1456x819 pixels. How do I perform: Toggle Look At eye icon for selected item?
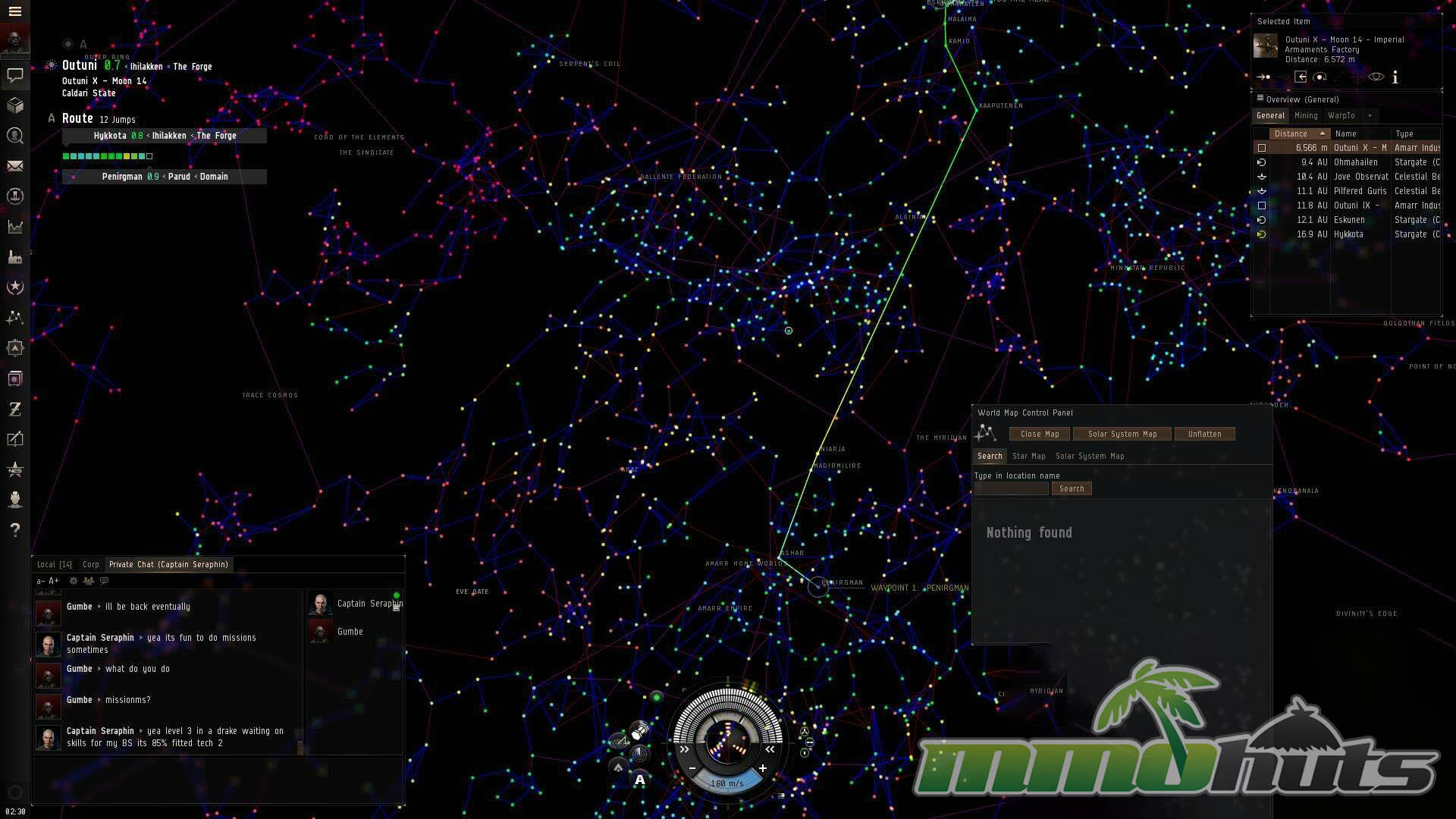(x=1376, y=77)
